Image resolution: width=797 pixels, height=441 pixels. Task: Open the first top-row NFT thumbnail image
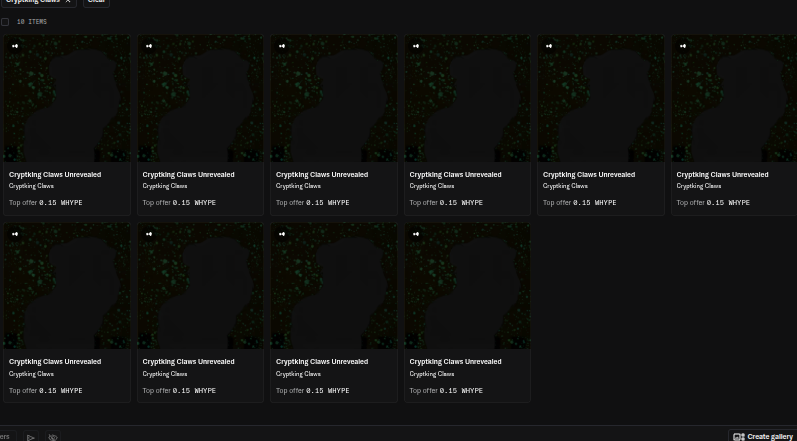67,99
